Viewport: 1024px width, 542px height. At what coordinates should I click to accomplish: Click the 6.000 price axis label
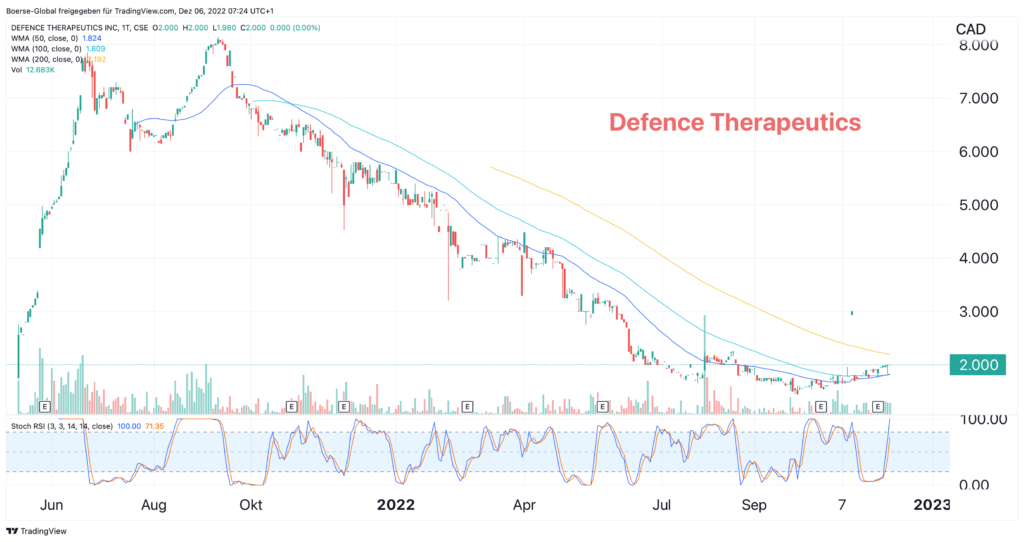coord(978,151)
